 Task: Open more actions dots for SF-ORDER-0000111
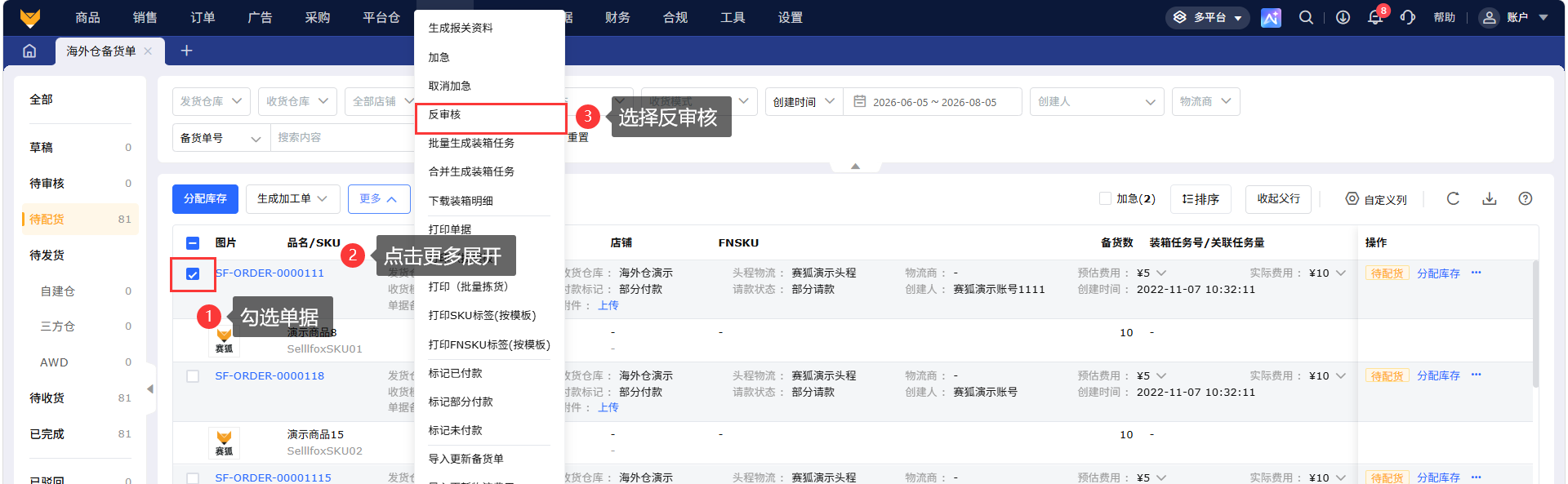coord(1477,273)
